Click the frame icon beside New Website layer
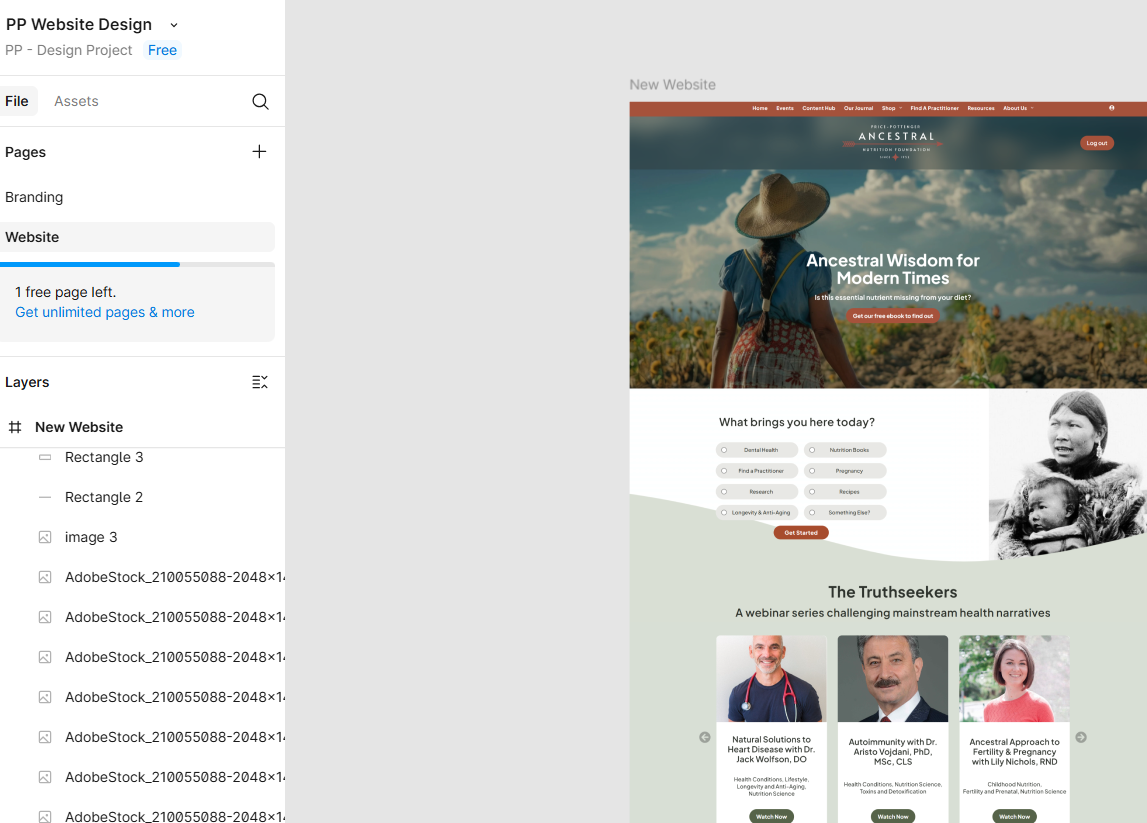This screenshot has height=823, width=1147. click(15, 427)
